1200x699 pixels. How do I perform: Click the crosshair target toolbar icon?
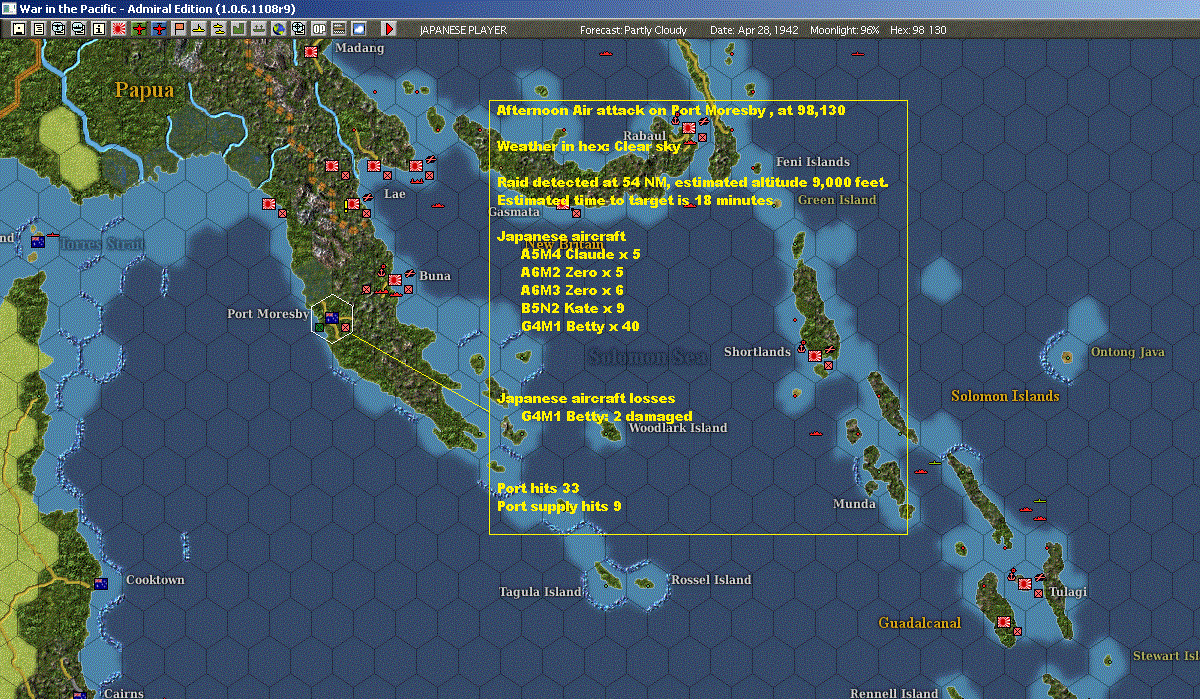(298, 29)
